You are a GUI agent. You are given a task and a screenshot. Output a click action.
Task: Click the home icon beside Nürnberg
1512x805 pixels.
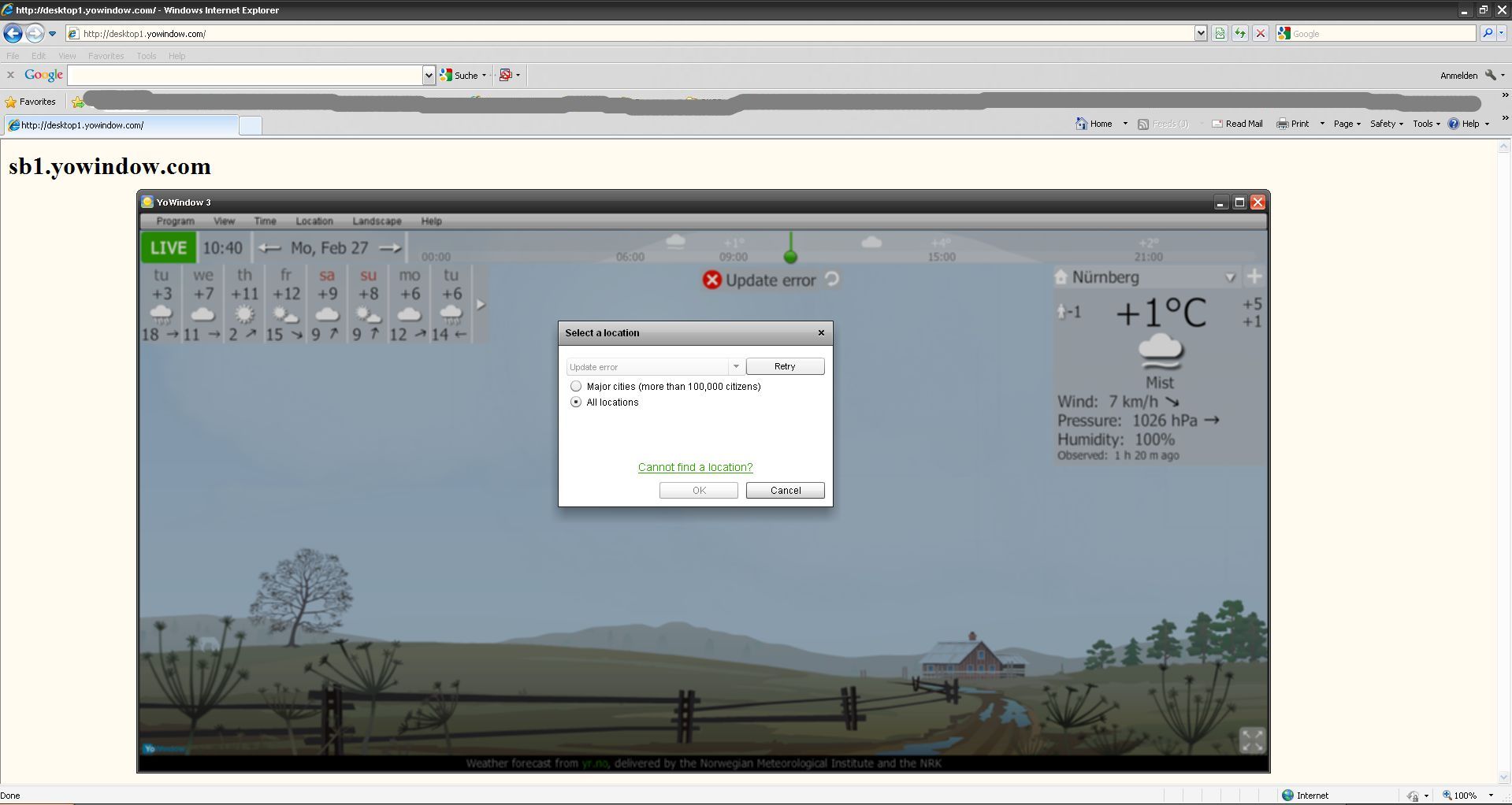tap(1061, 277)
